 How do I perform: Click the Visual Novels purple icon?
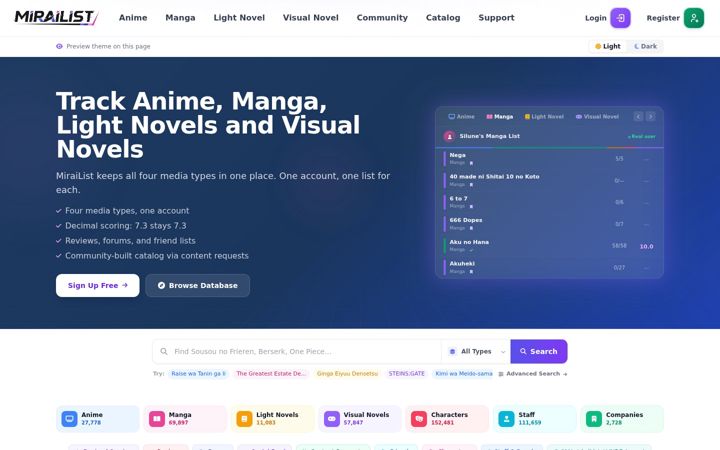coord(332,419)
